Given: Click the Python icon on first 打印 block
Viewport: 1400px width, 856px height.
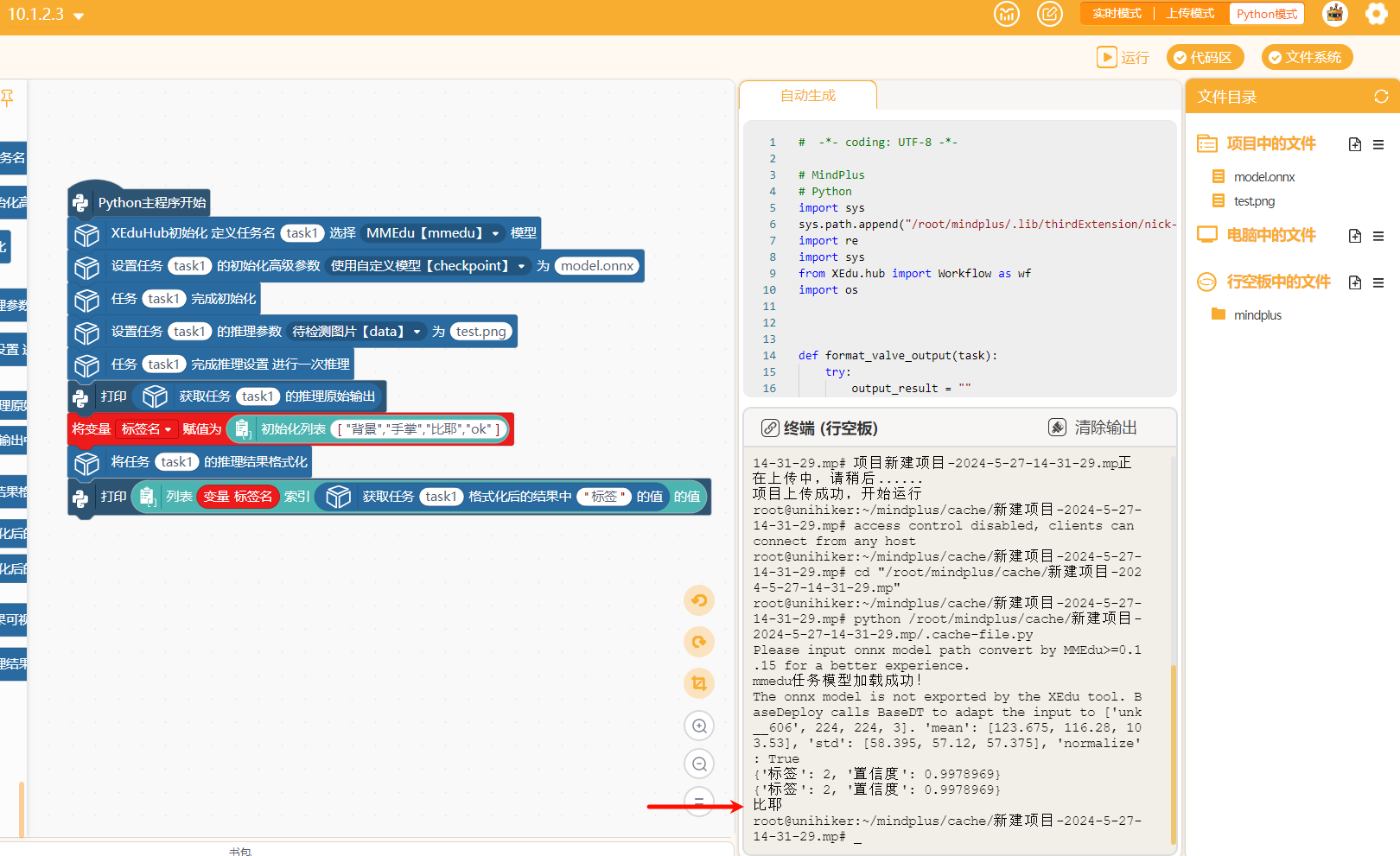Looking at the screenshot, I should (80, 397).
